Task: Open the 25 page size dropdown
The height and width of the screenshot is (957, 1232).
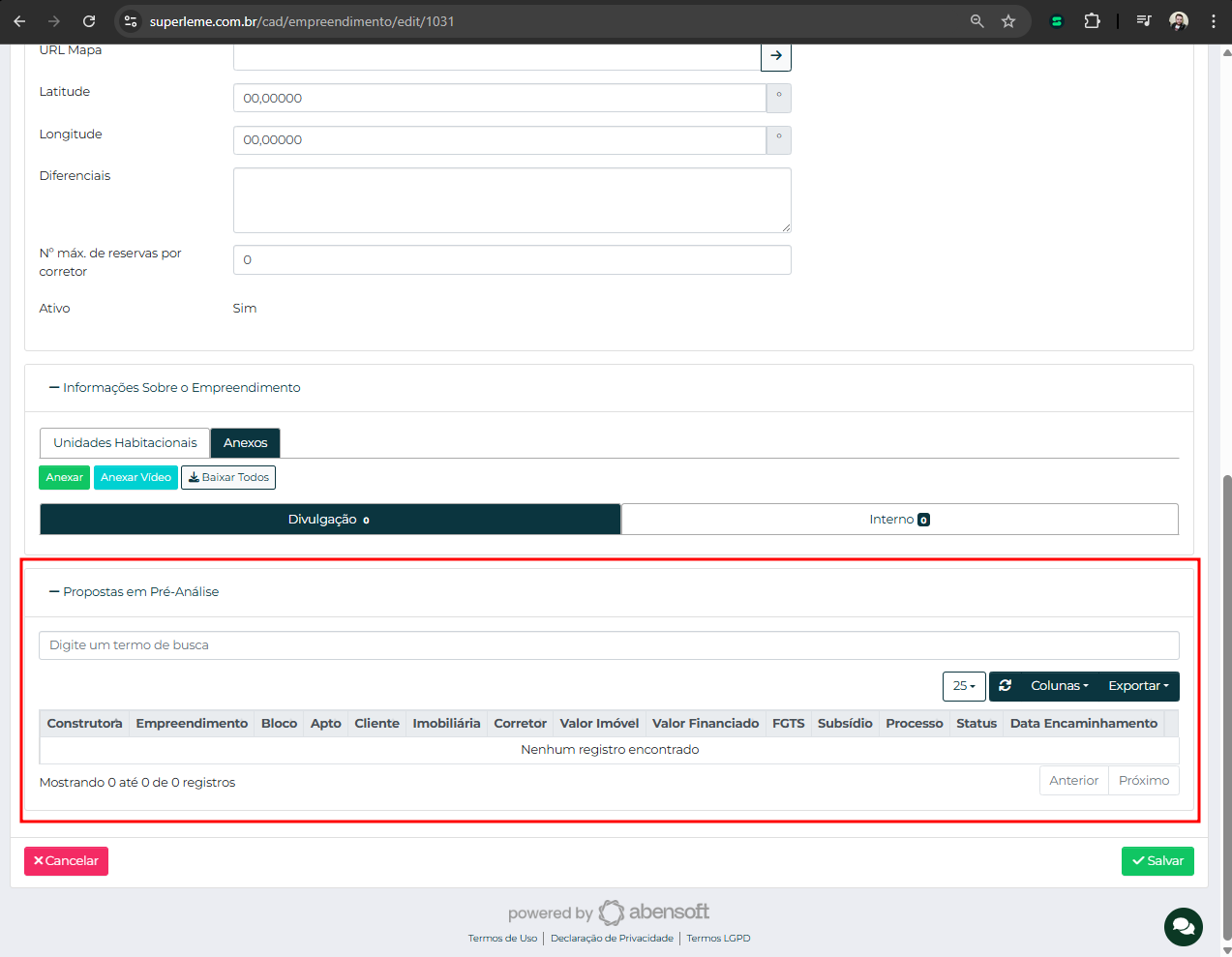Action: [x=964, y=686]
